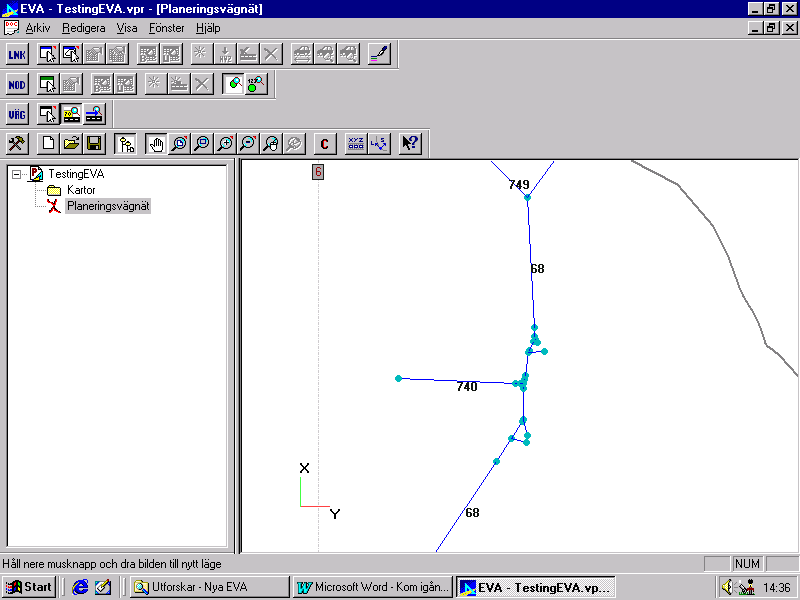Click the grayed star new-link icon in LNK row
Viewport: 800px width, 600px height.
(x=201, y=54)
